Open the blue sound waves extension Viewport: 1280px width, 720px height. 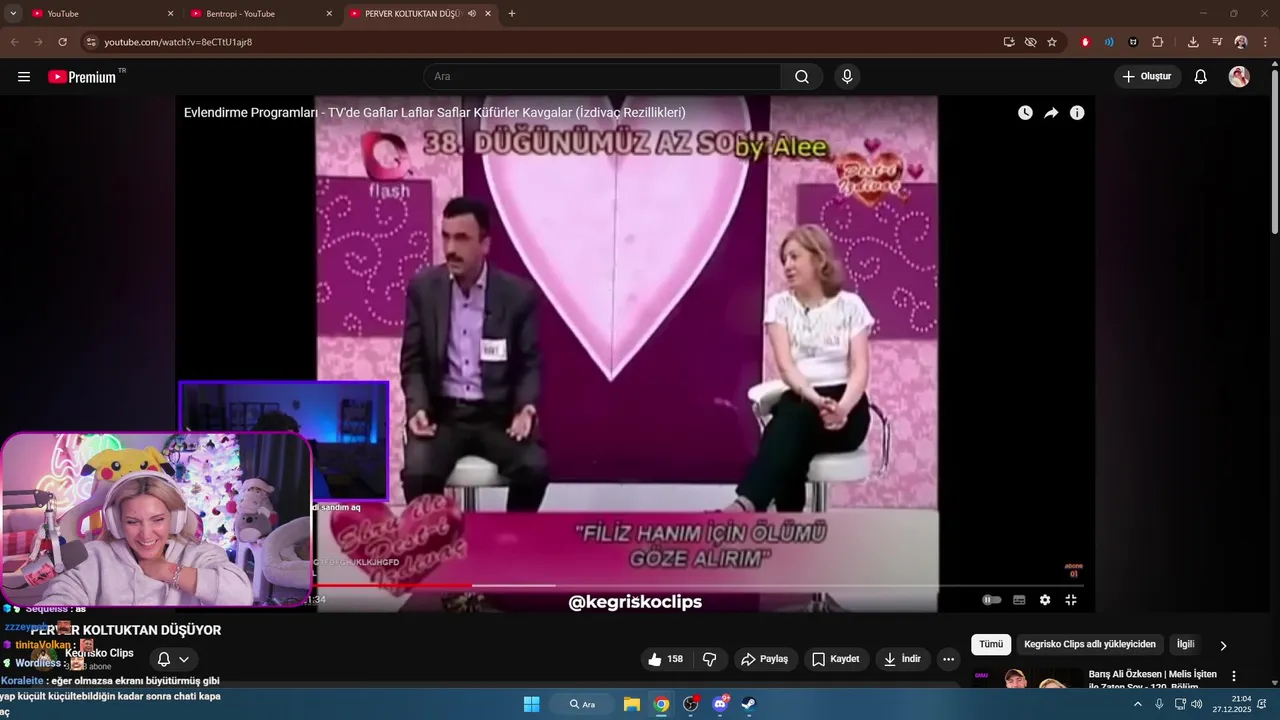point(1109,42)
